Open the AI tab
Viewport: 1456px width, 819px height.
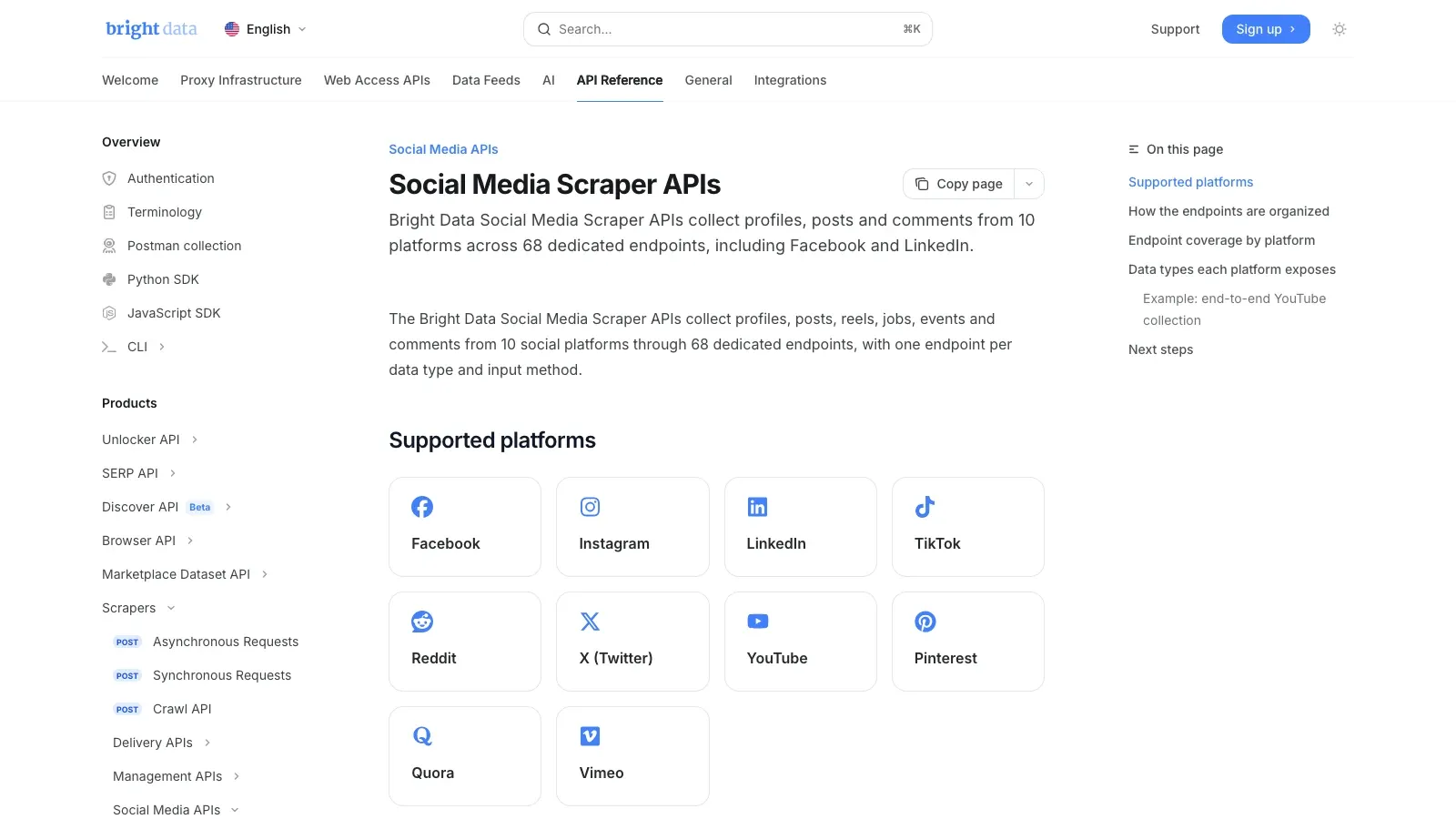(x=549, y=80)
